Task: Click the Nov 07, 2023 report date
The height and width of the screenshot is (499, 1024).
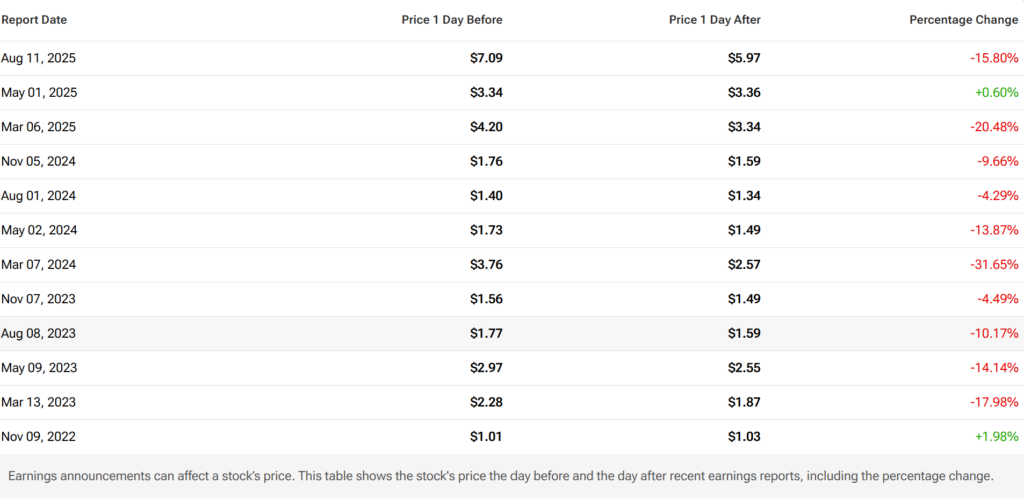Action: pos(39,299)
